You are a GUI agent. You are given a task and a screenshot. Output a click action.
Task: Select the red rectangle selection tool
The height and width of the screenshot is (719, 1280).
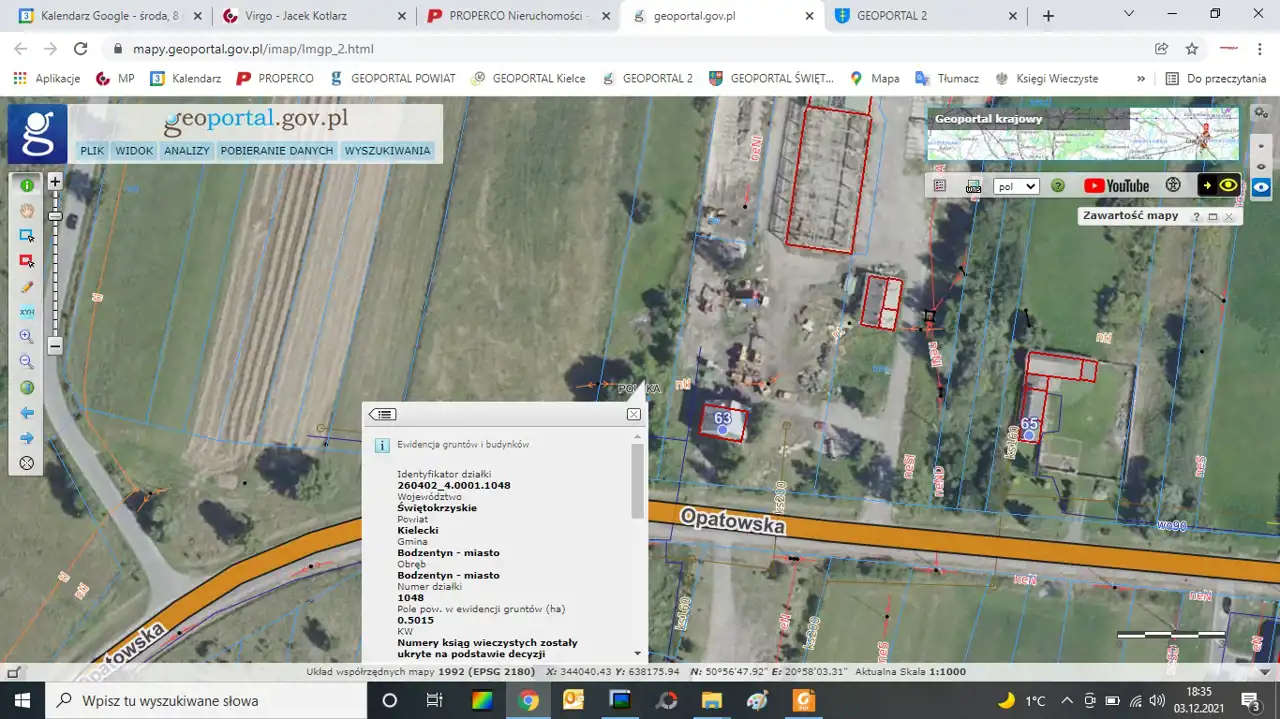click(x=27, y=261)
